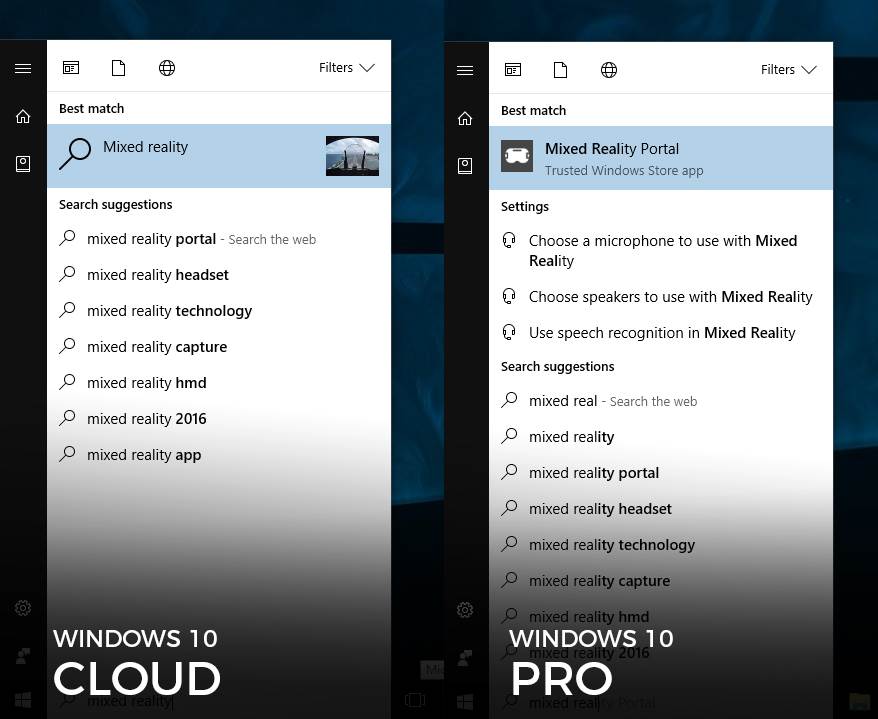
Task: Click Home icon in Windows 10 Pro sidebar
Action: point(465,119)
